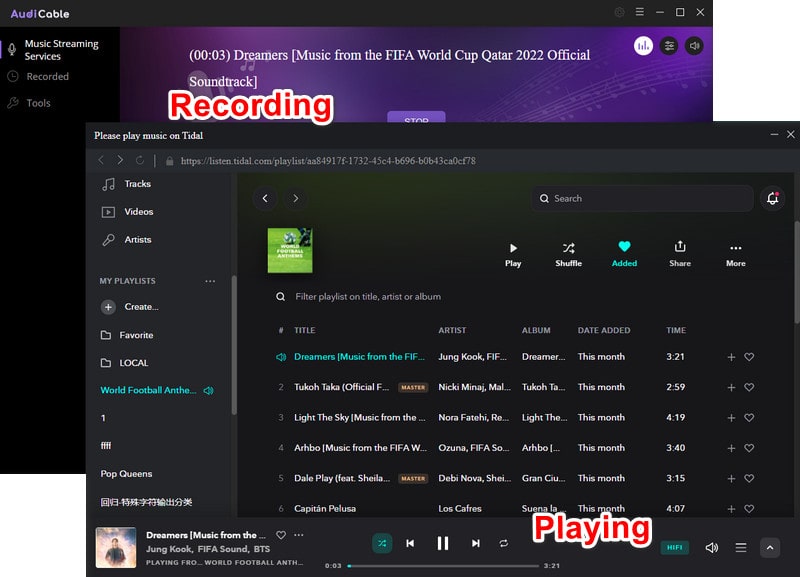Open the AudiCable equalizer bars icon
This screenshot has width=800, height=577.
pyautogui.click(x=643, y=46)
